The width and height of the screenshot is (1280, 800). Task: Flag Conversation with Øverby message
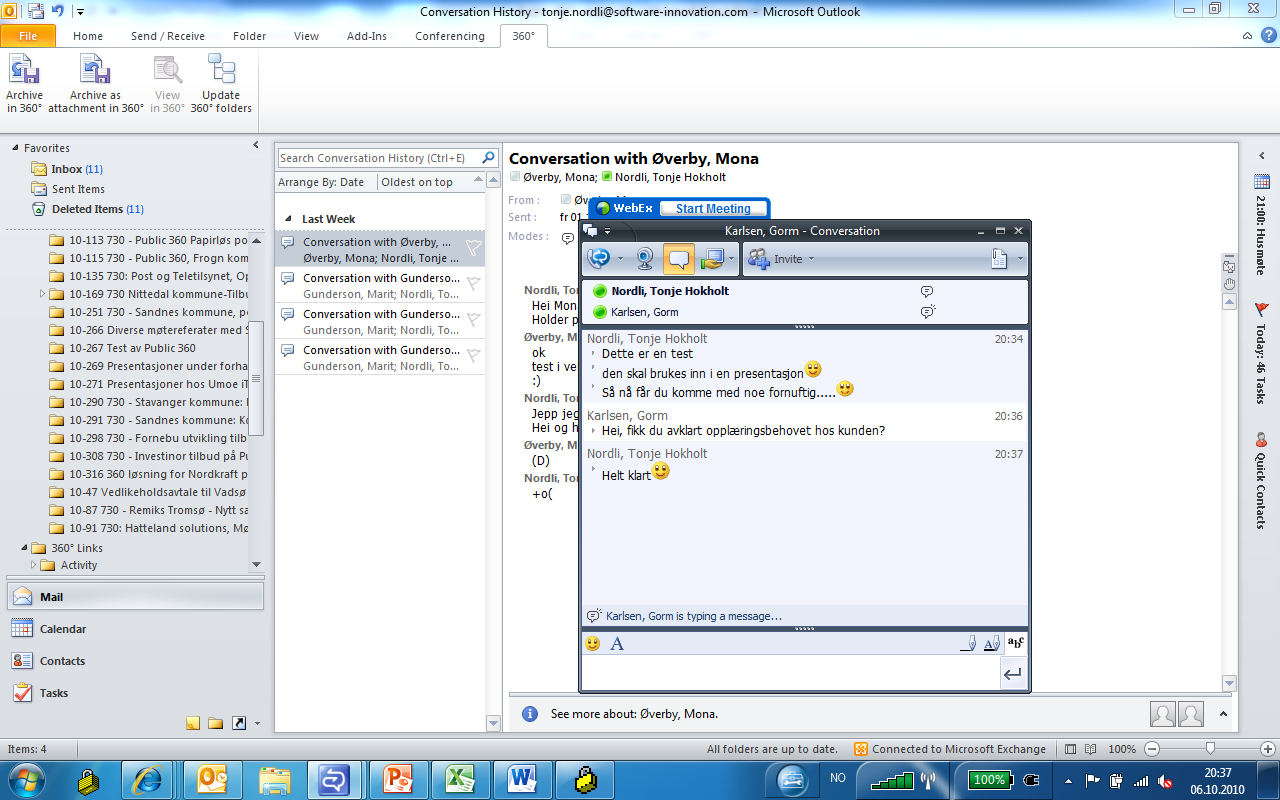474,247
